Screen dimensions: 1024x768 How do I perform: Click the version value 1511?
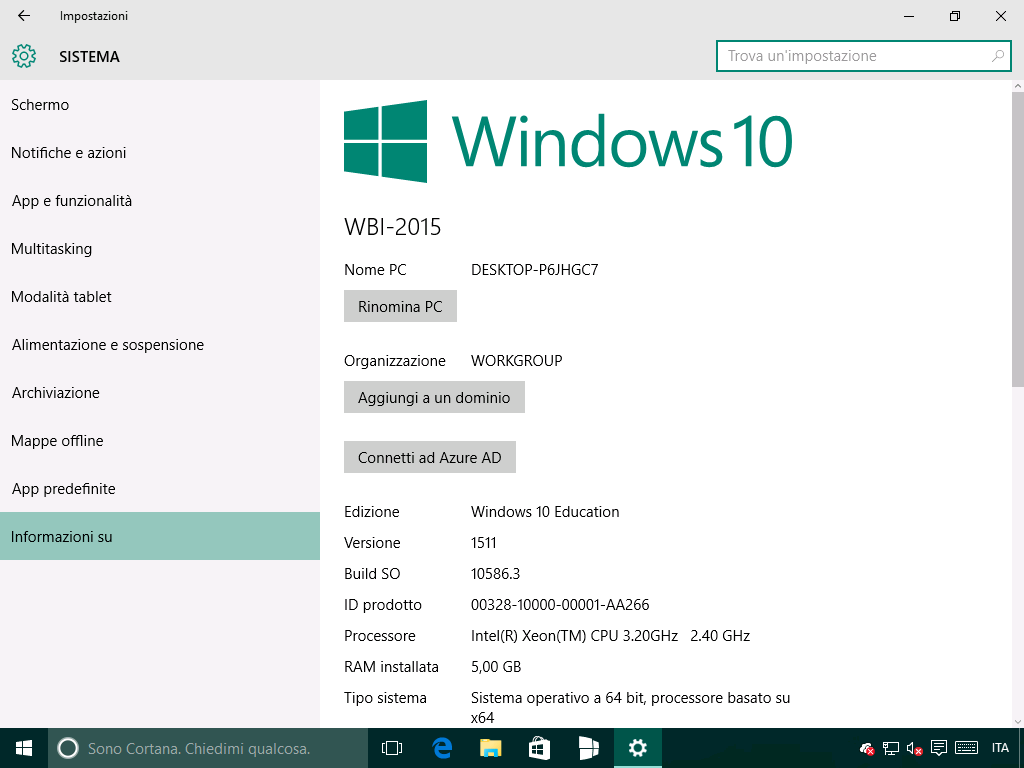click(483, 543)
